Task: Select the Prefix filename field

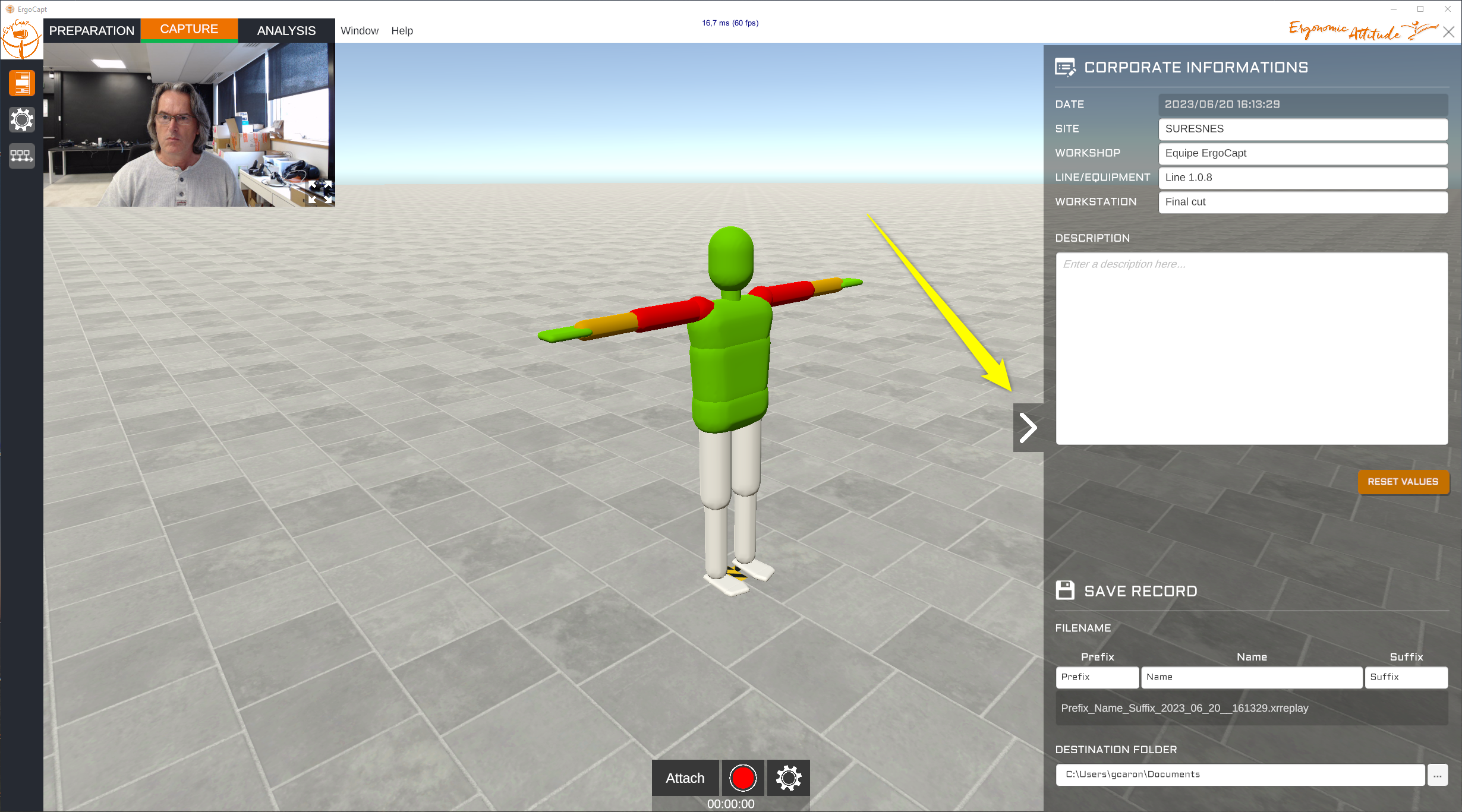Action: tap(1097, 677)
